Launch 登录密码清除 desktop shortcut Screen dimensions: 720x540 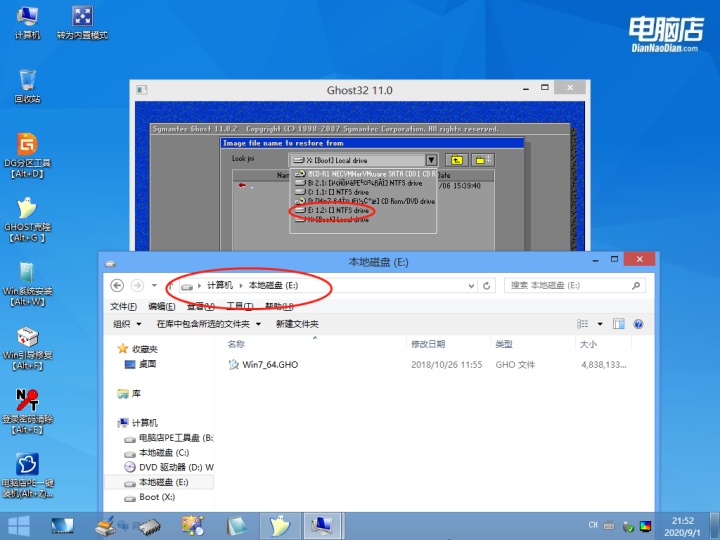[x=27, y=412]
